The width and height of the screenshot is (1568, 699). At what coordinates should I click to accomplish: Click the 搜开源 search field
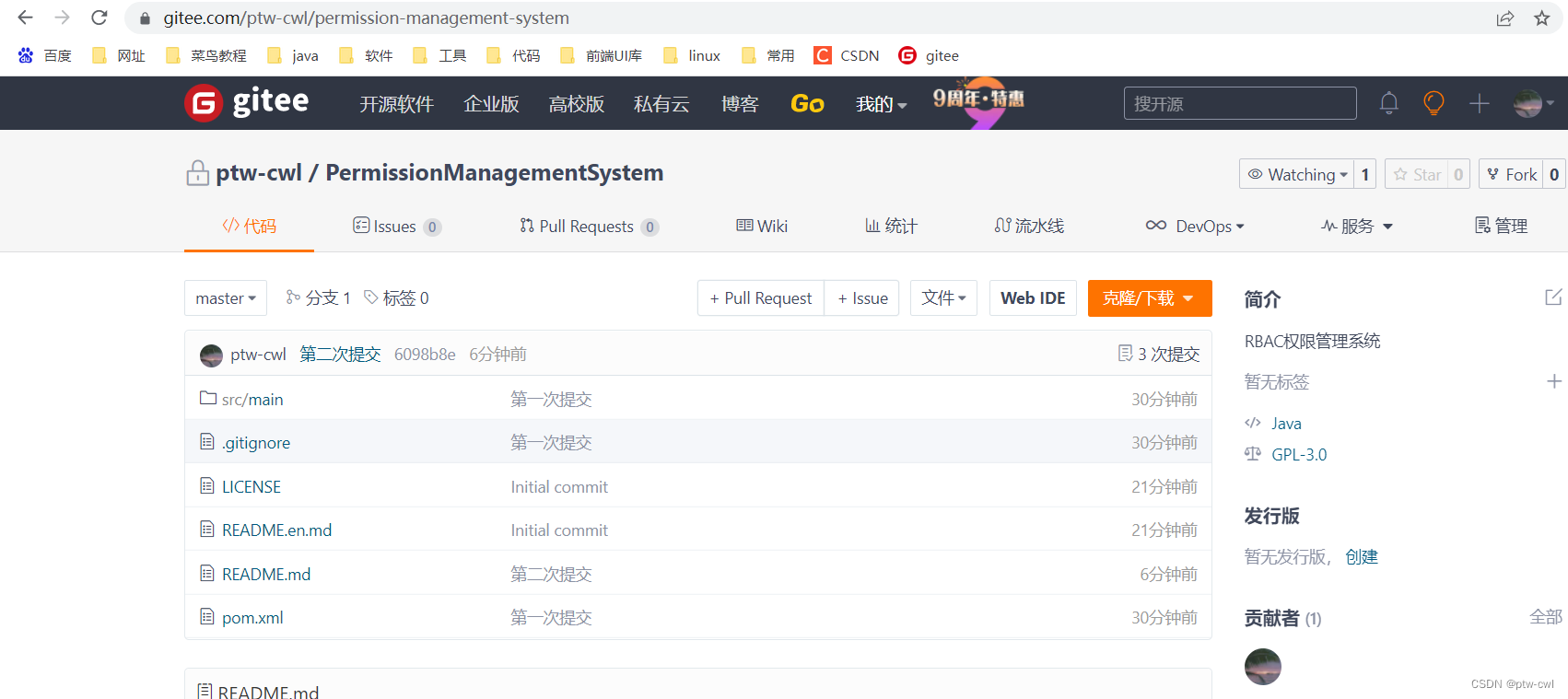click(1240, 103)
